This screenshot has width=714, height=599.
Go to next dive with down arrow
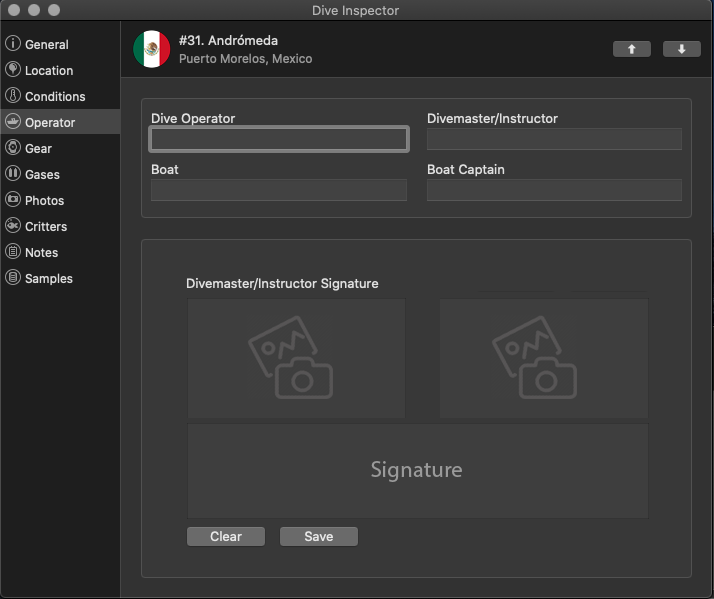click(x=682, y=49)
